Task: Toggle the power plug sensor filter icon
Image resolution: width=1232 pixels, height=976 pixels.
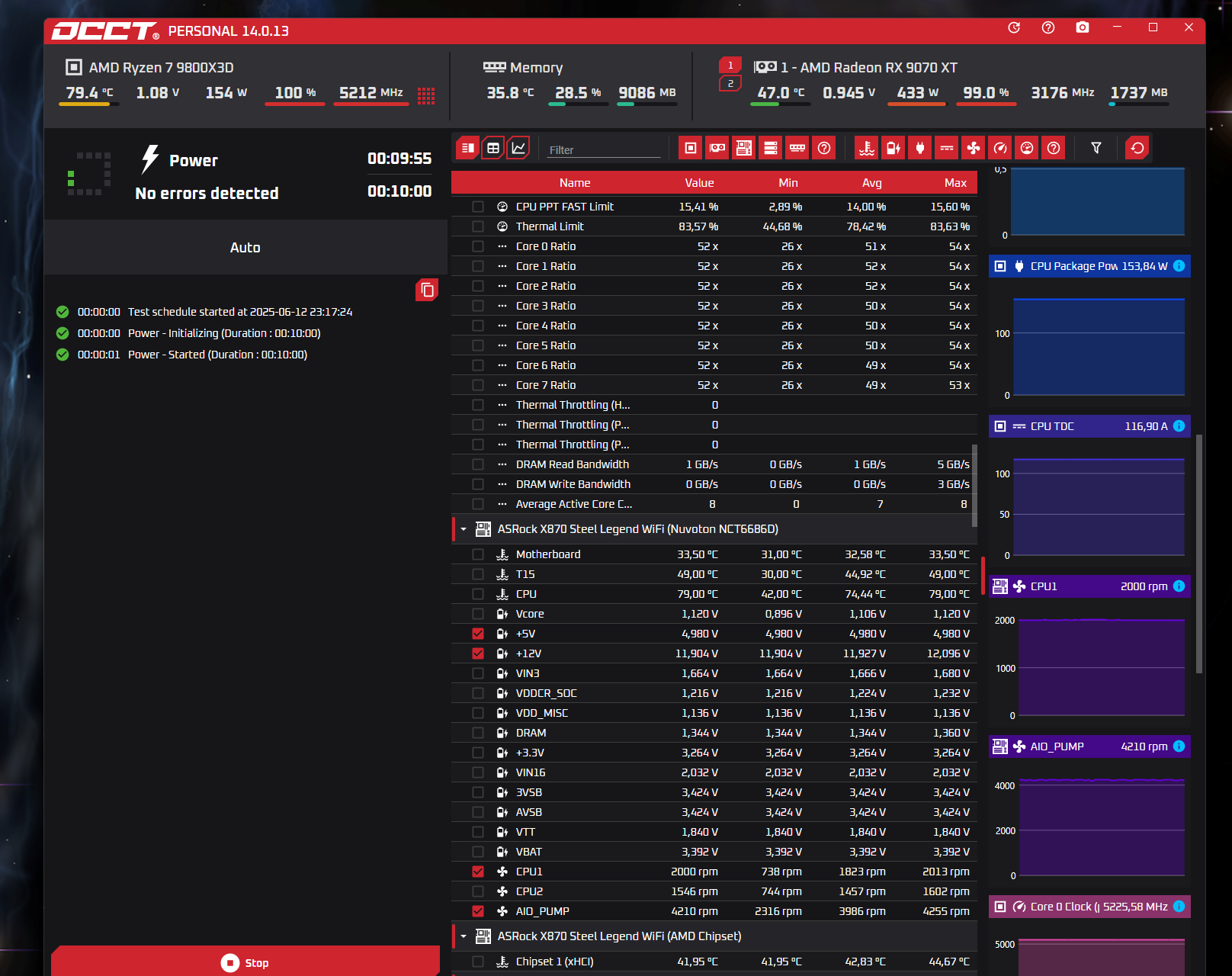Action: coord(920,148)
